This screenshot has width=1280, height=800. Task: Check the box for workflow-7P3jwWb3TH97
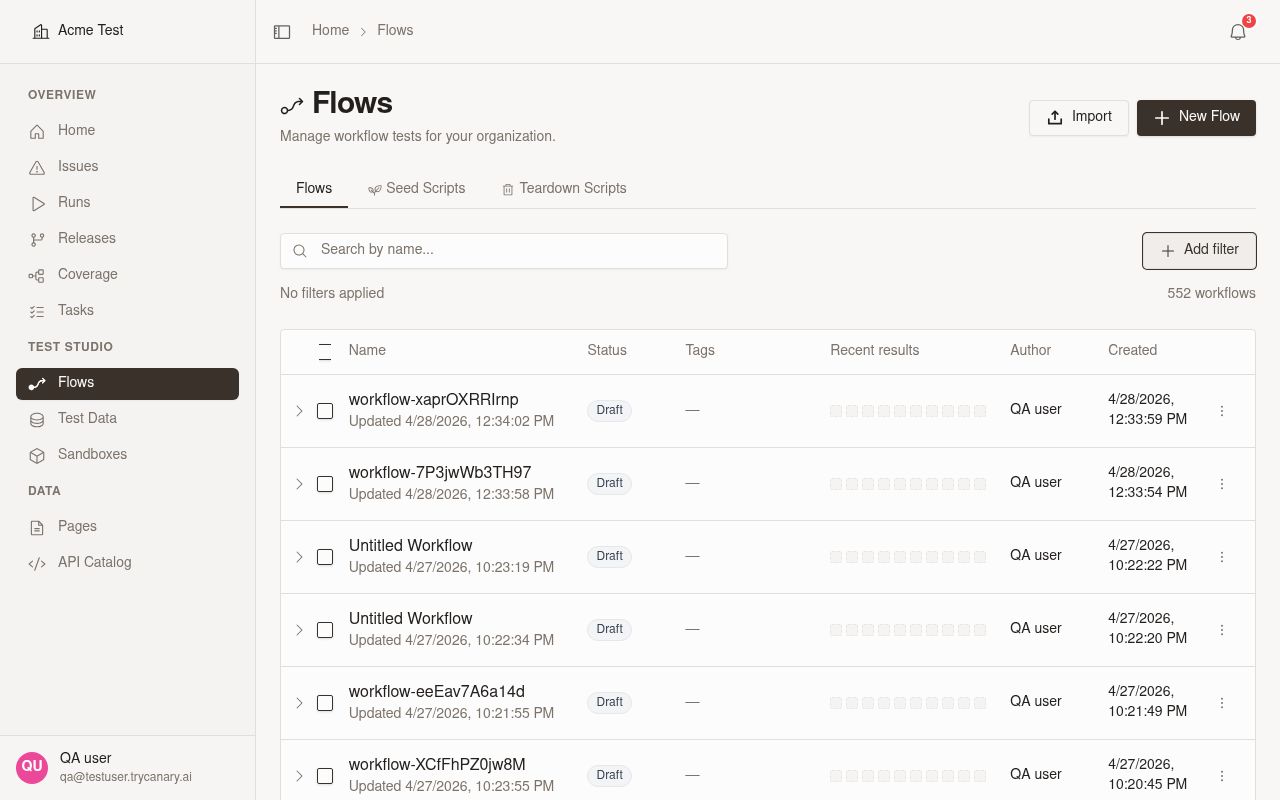point(325,484)
